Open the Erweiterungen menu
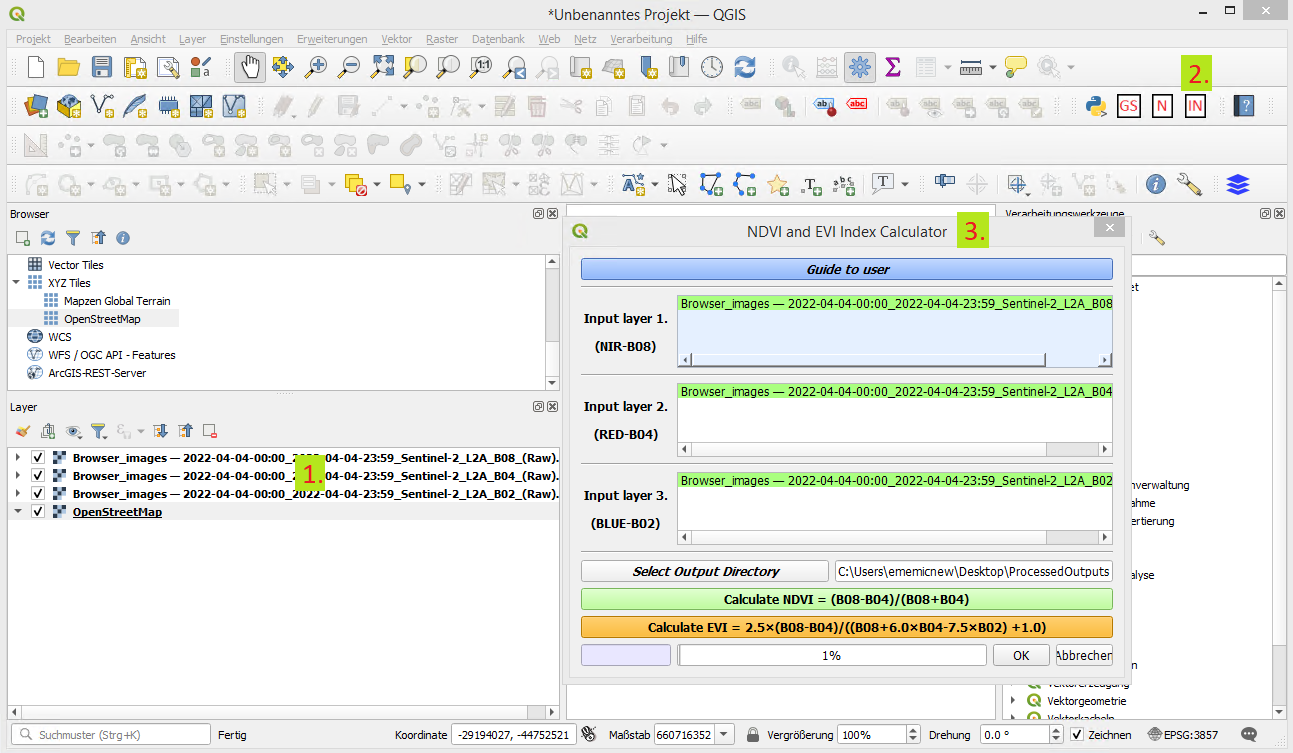The image size is (1293, 753). coord(332,39)
